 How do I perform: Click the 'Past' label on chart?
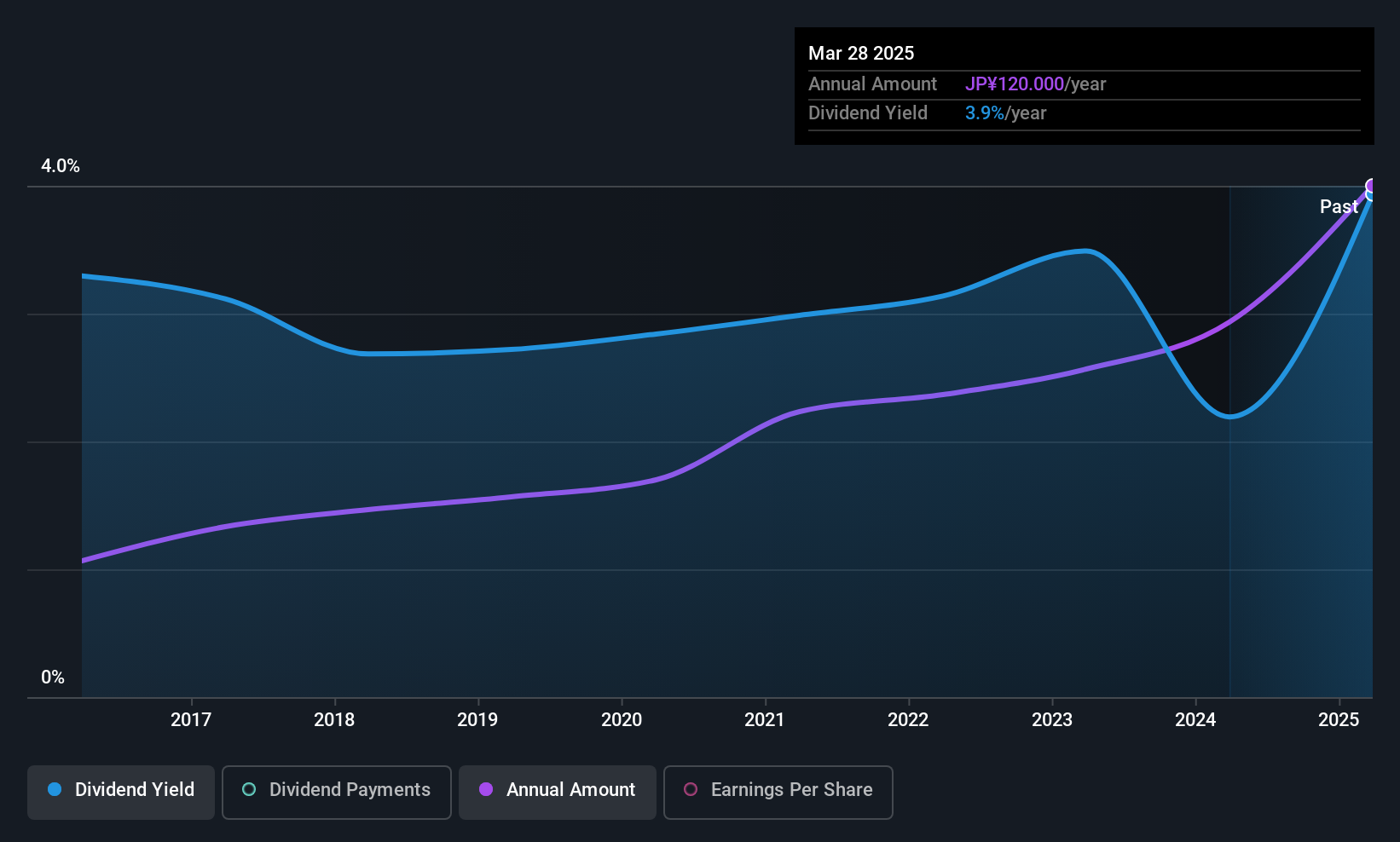[x=1339, y=206]
